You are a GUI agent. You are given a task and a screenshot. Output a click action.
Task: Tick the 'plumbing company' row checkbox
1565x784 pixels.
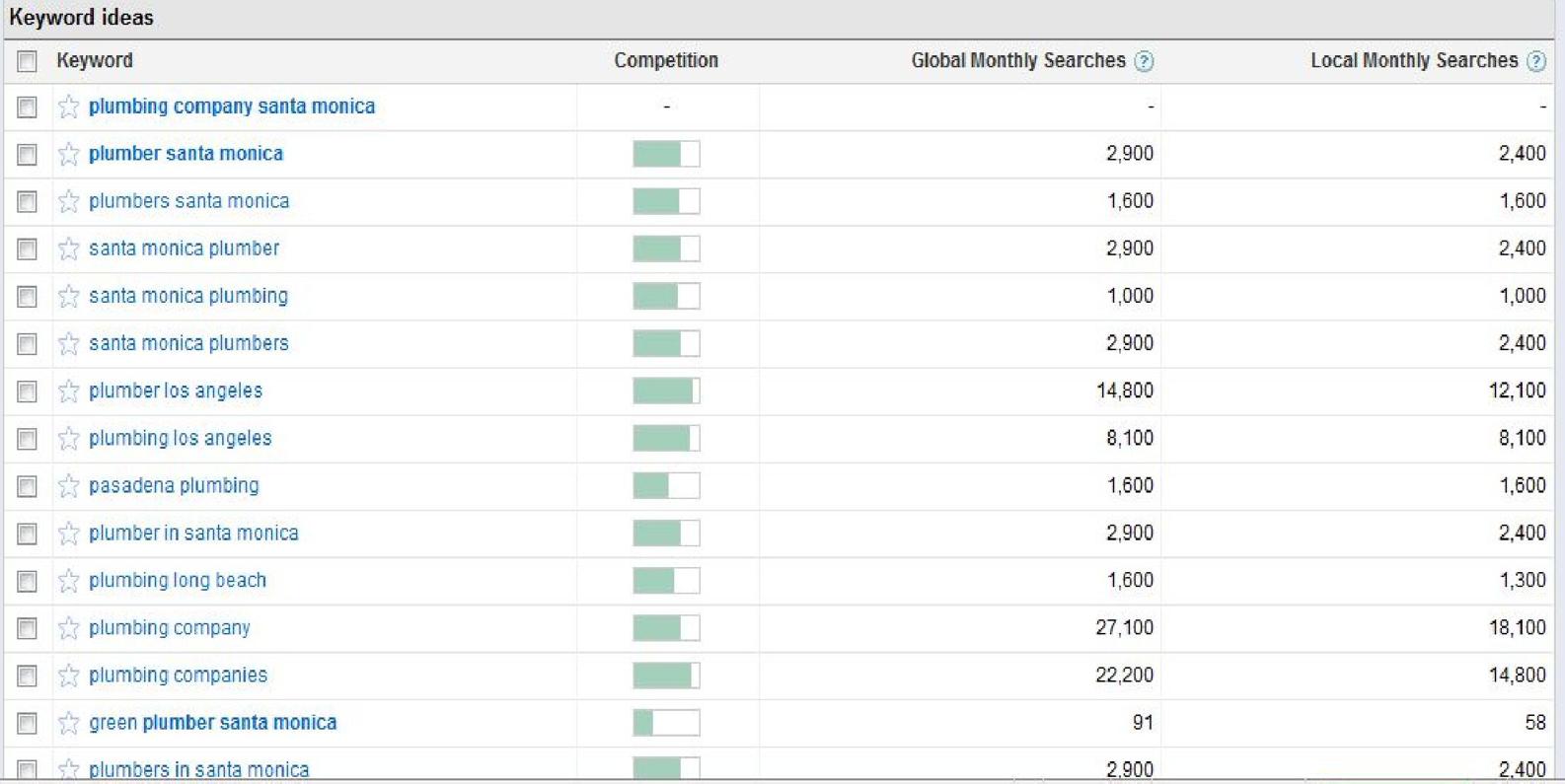click(27, 628)
